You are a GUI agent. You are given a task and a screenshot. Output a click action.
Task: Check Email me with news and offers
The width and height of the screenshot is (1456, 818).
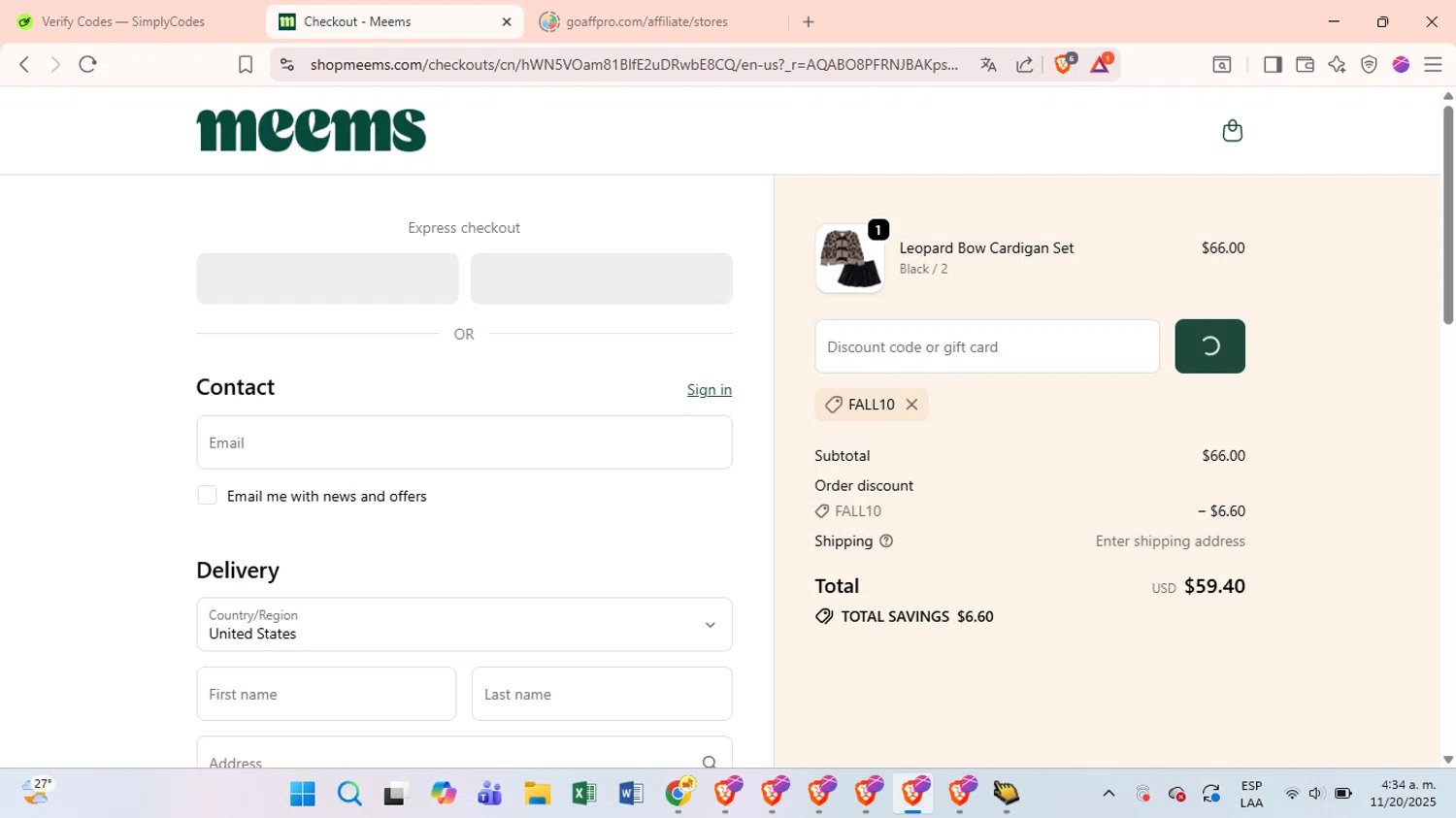[x=207, y=496]
